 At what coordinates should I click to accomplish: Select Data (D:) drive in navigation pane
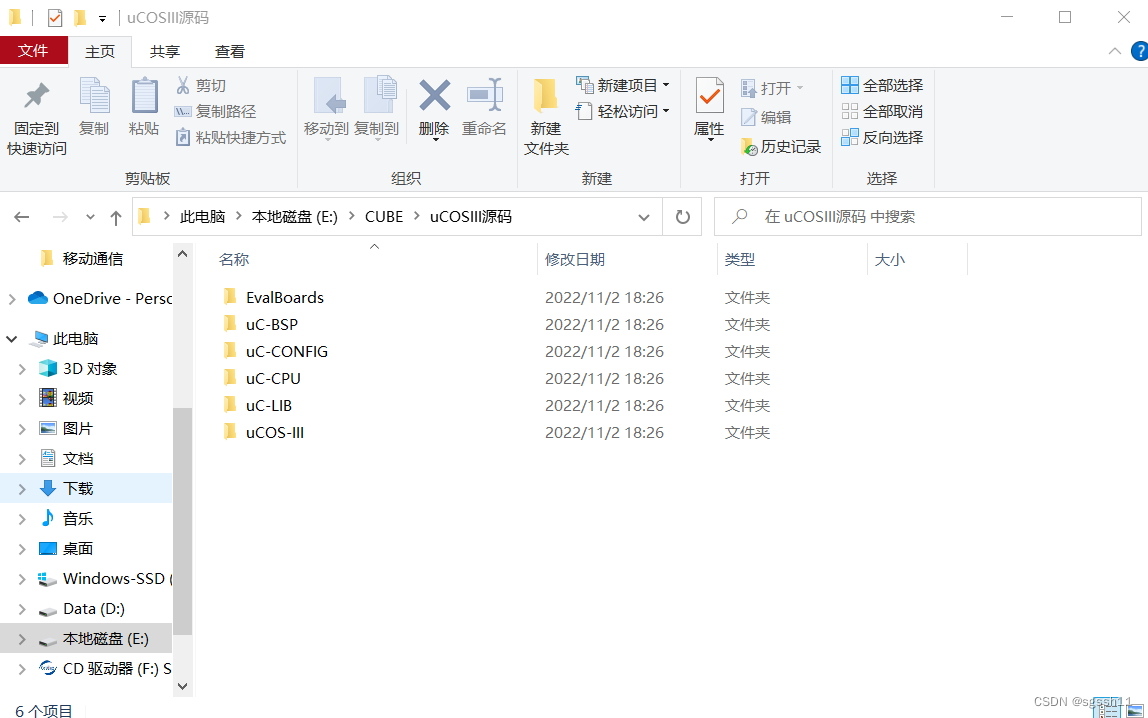tap(93, 609)
